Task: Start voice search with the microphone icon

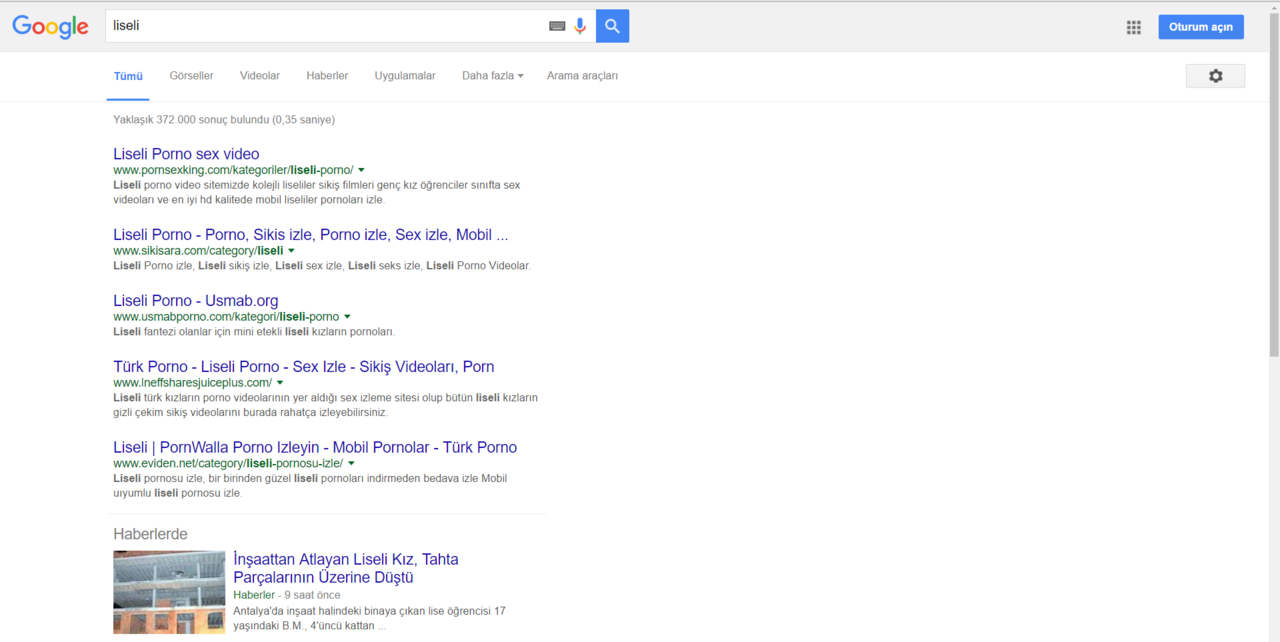Action: (x=580, y=26)
